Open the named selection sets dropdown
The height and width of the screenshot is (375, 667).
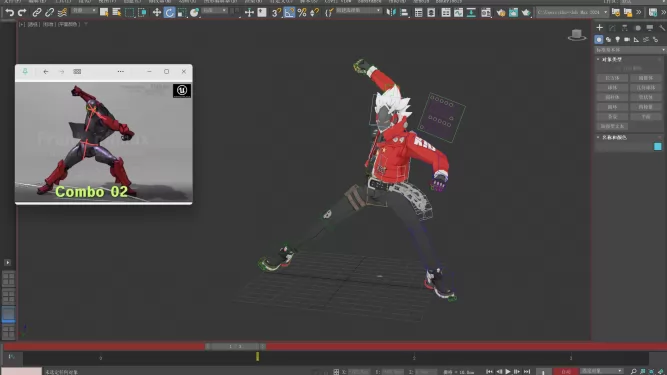(358, 10)
